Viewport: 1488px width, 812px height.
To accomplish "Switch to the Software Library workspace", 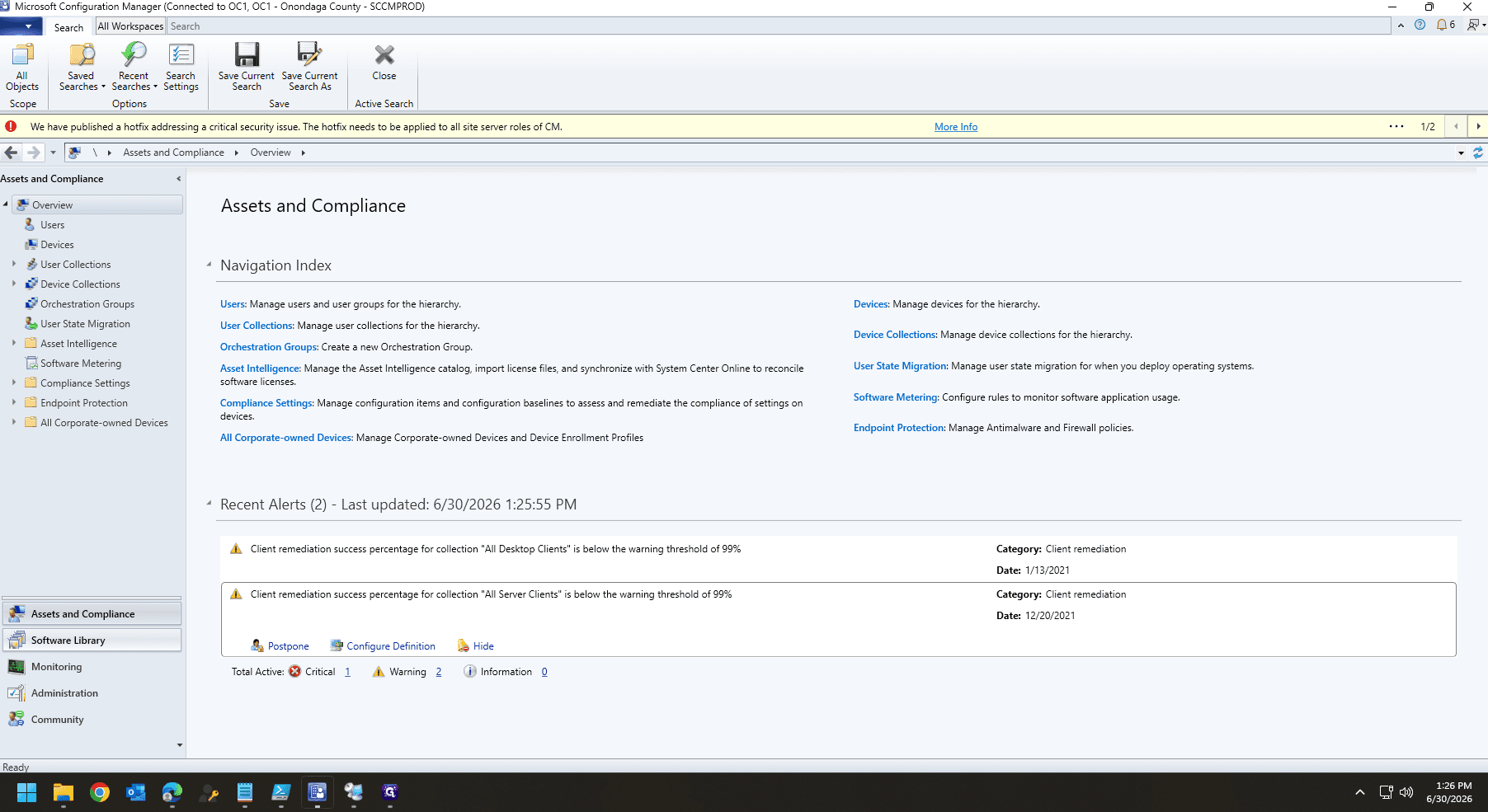I will coord(92,641).
